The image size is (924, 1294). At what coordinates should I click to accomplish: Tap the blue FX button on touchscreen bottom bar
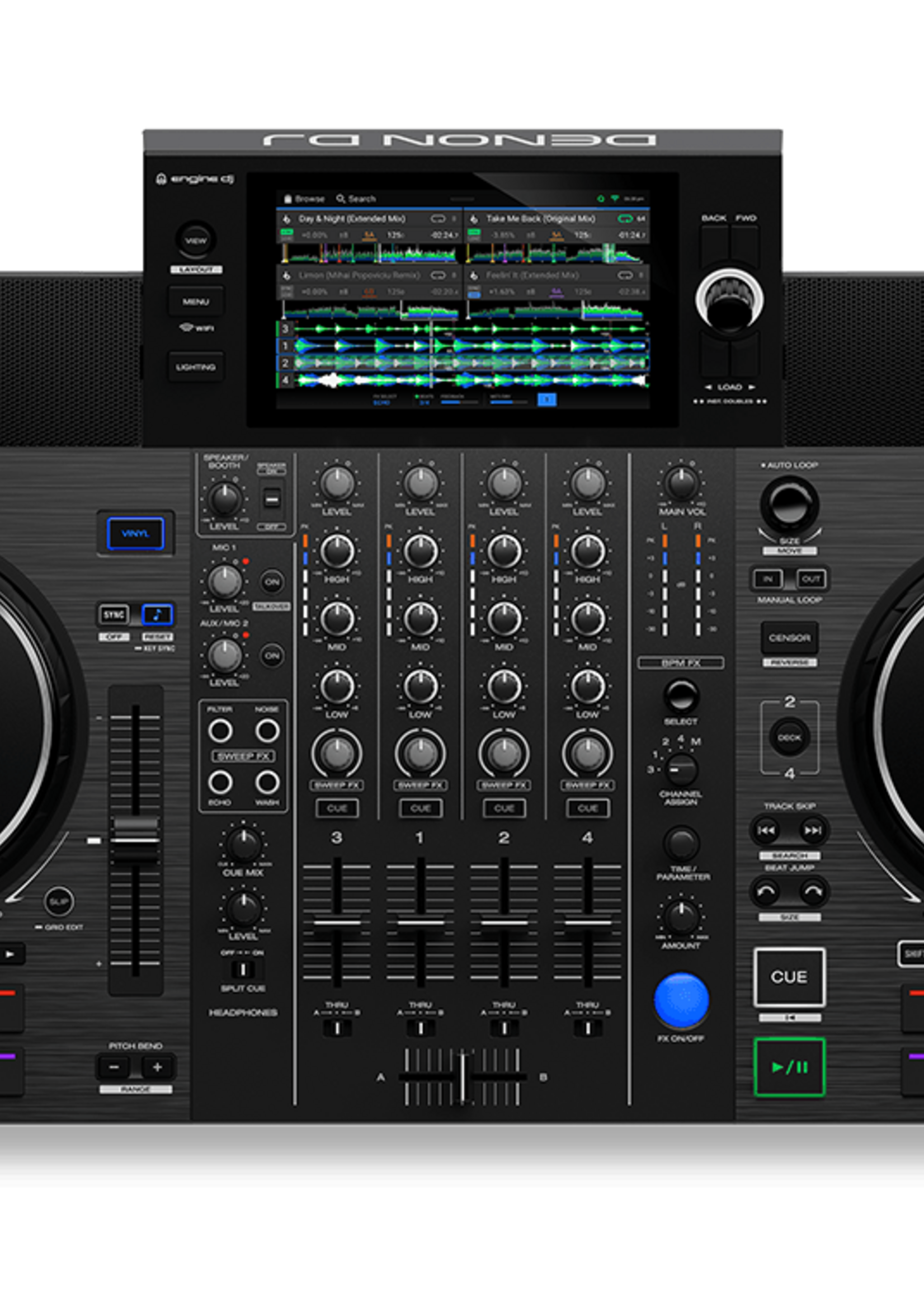547,399
